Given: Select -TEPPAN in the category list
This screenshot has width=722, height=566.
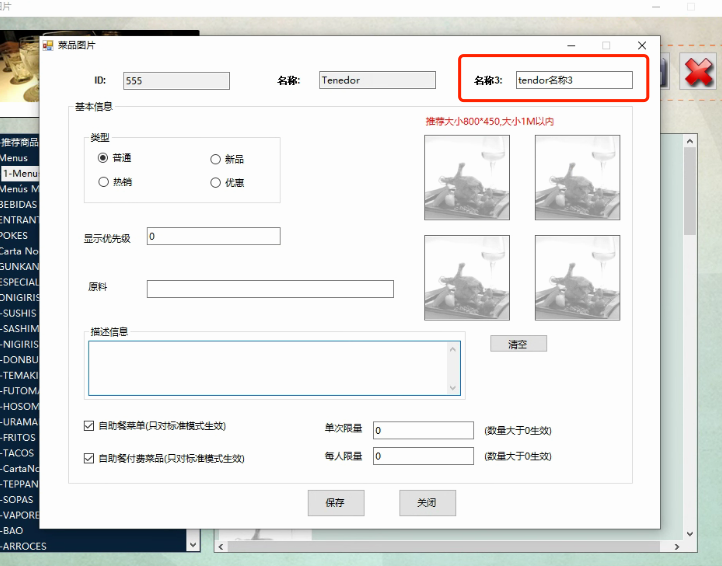Looking at the screenshot, I should click(19, 484).
